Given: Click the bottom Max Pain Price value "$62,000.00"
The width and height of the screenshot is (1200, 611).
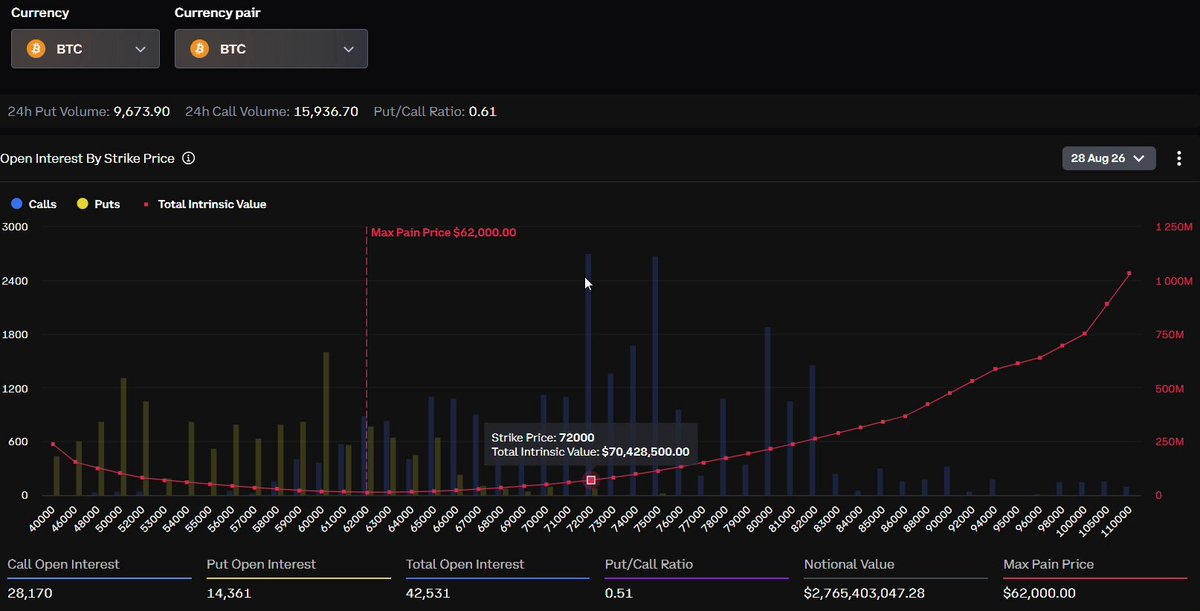Looking at the screenshot, I should click(1040, 593).
